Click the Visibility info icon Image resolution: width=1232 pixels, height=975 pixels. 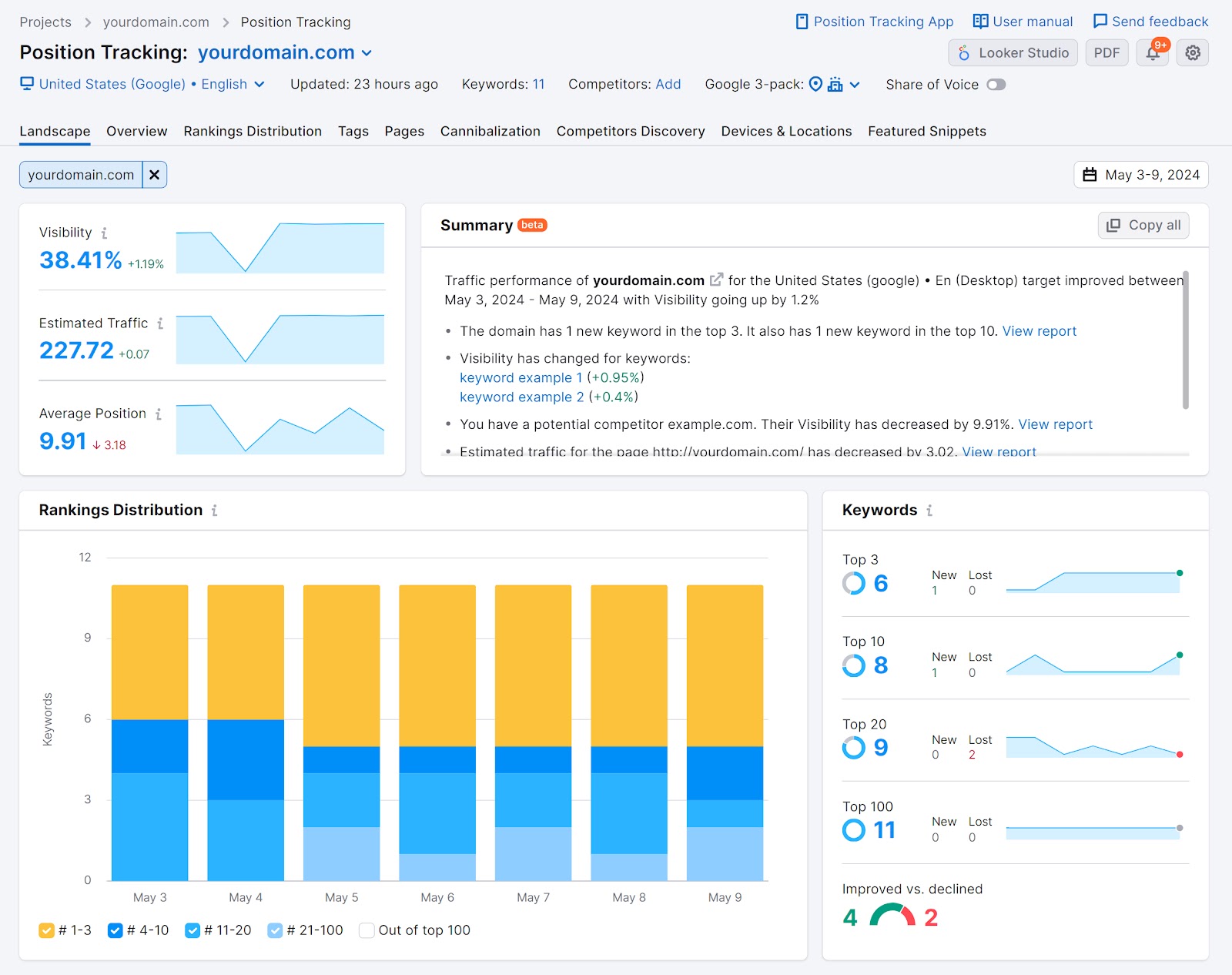105,232
